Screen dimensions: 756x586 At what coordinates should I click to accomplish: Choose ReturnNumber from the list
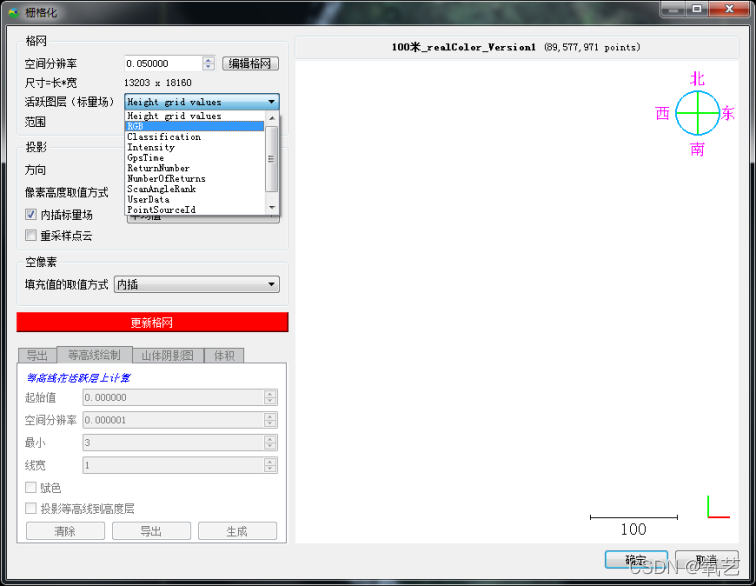tap(194, 168)
